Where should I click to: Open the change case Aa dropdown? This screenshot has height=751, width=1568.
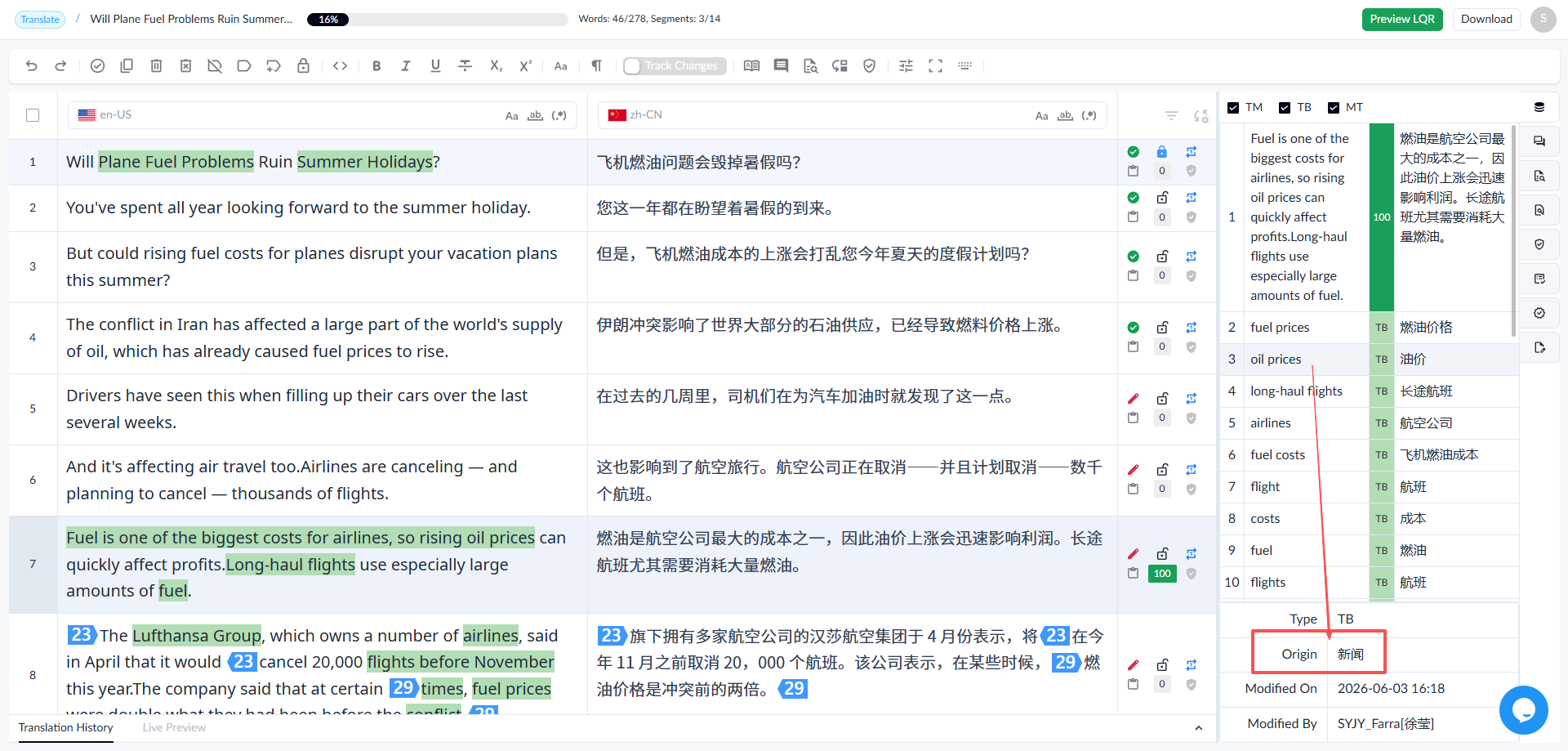561,66
